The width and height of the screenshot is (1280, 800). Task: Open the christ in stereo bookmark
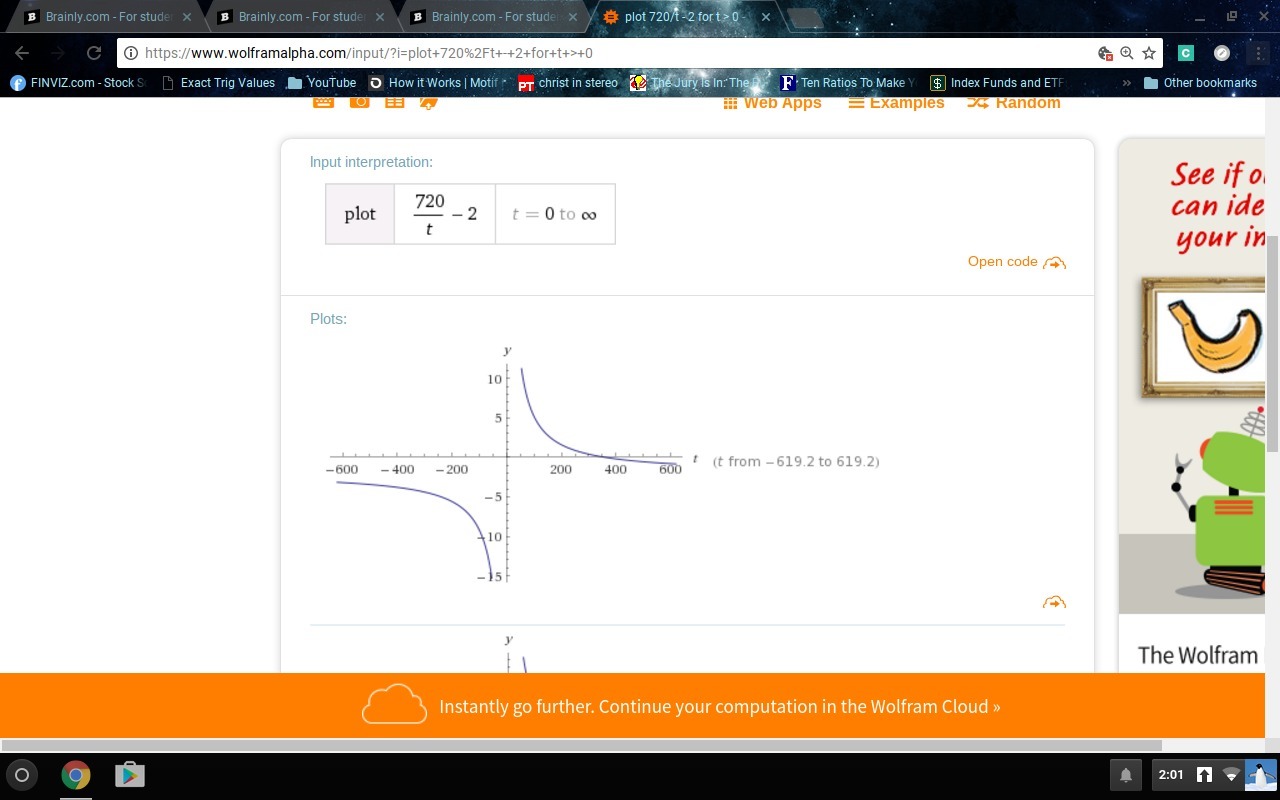coord(568,83)
